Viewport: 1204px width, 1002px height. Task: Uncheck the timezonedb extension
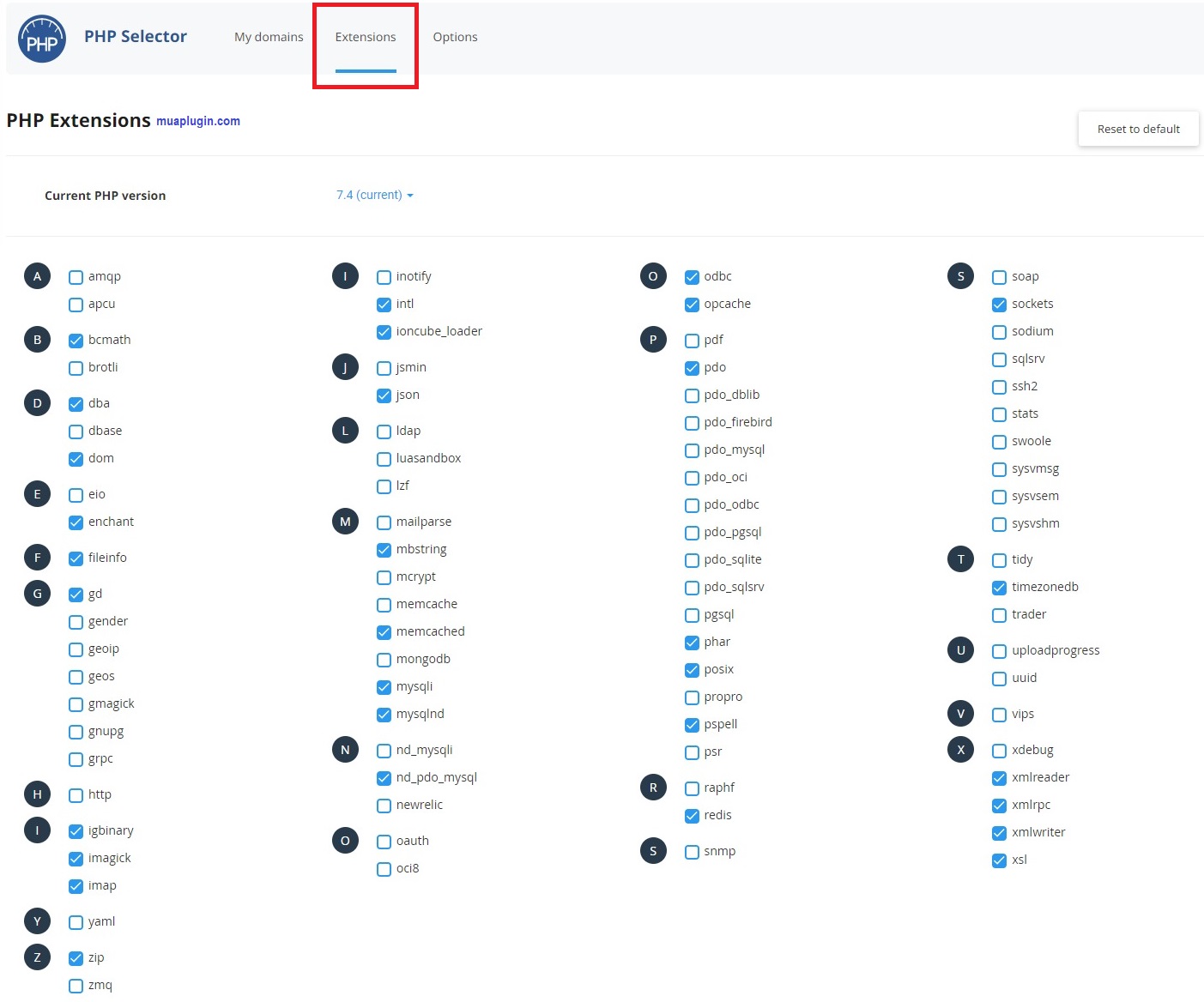pos(999,588)
